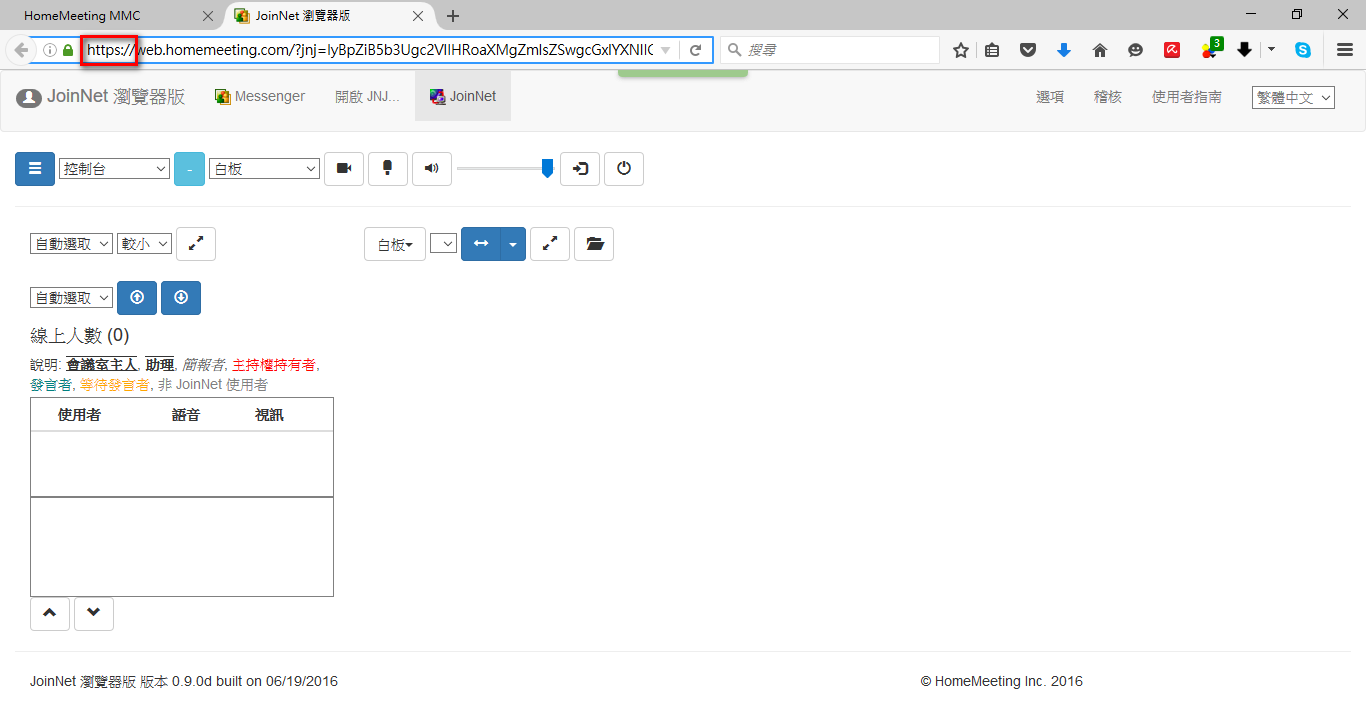Image resolution: width=1366 pixels, height=728 pixels.
Task: Open the 繁體中文 language dropdown
Action: pyautogui.click(x=1293, y=98)
